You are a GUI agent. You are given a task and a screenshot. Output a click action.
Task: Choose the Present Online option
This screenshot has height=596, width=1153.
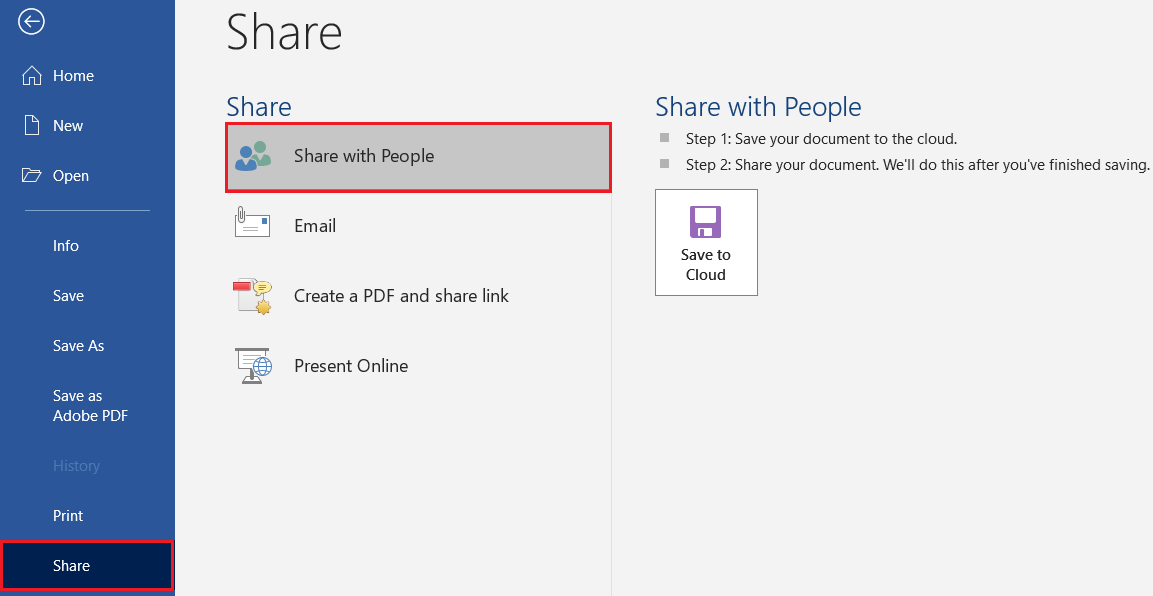coord(418,365)
